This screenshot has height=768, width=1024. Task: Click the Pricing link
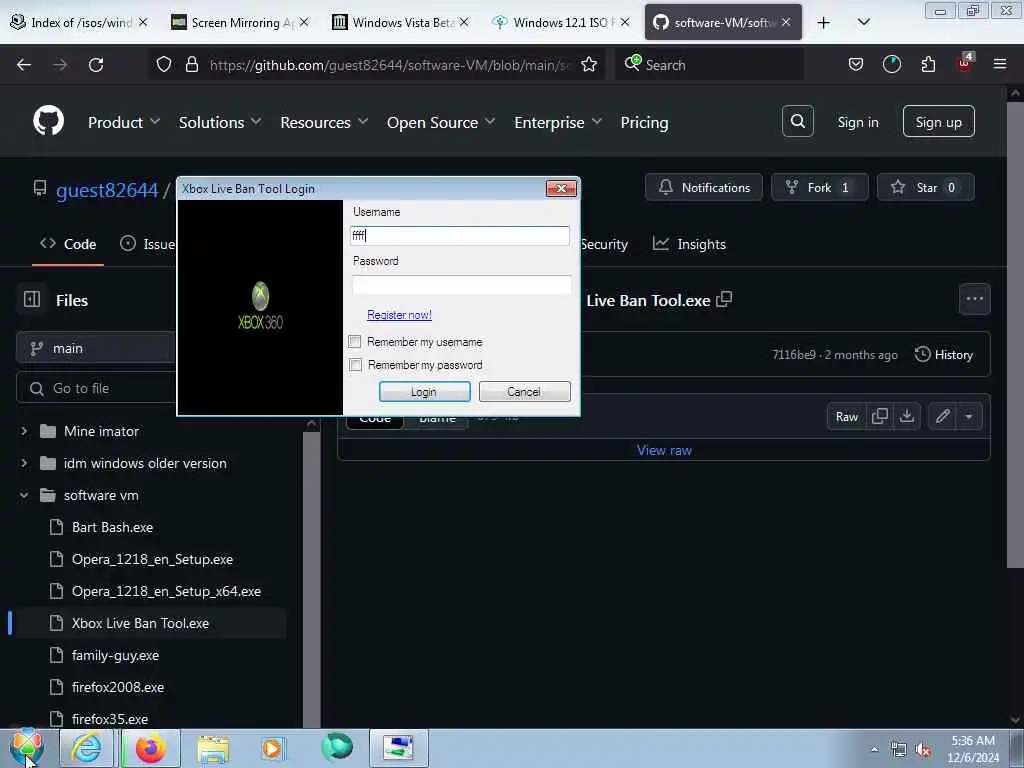[644, 122]
